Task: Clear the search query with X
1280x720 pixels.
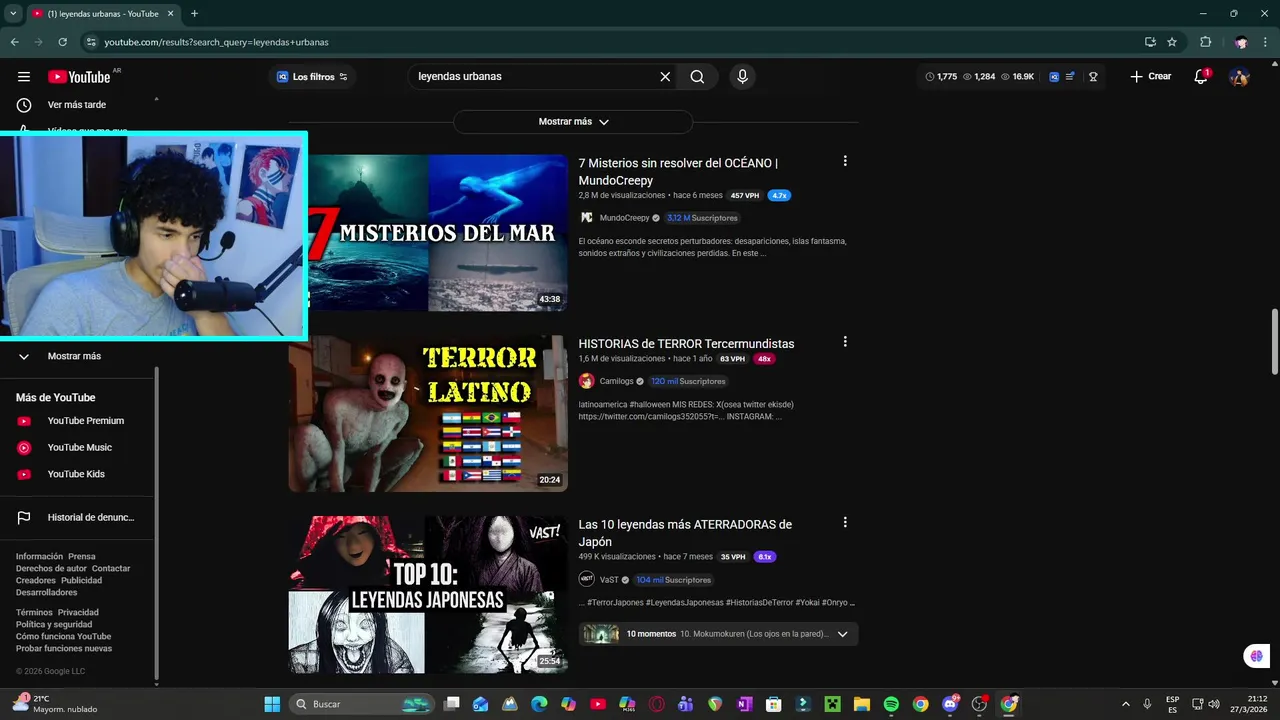Action: (x=665, y=77)
